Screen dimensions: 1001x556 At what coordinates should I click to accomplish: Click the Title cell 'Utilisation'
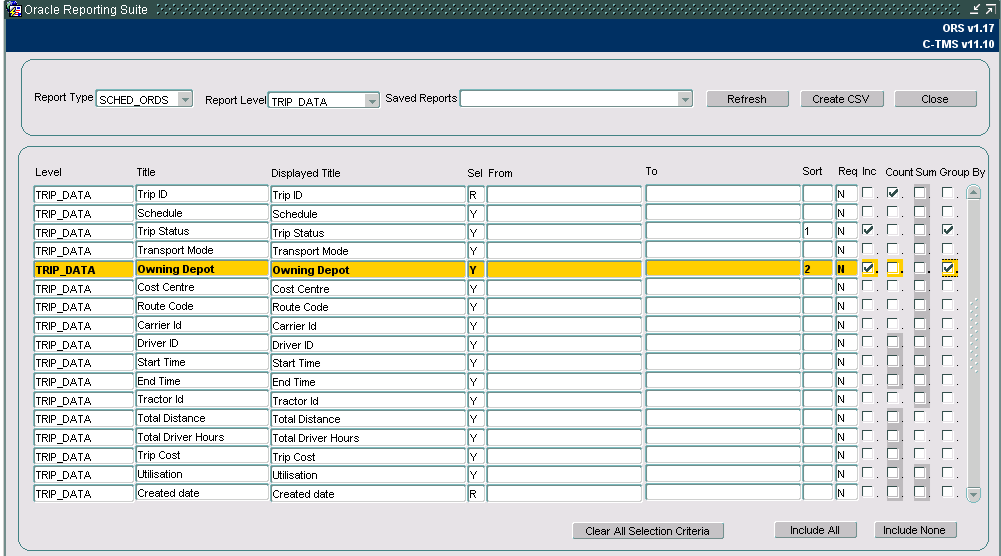pos(202,474)
